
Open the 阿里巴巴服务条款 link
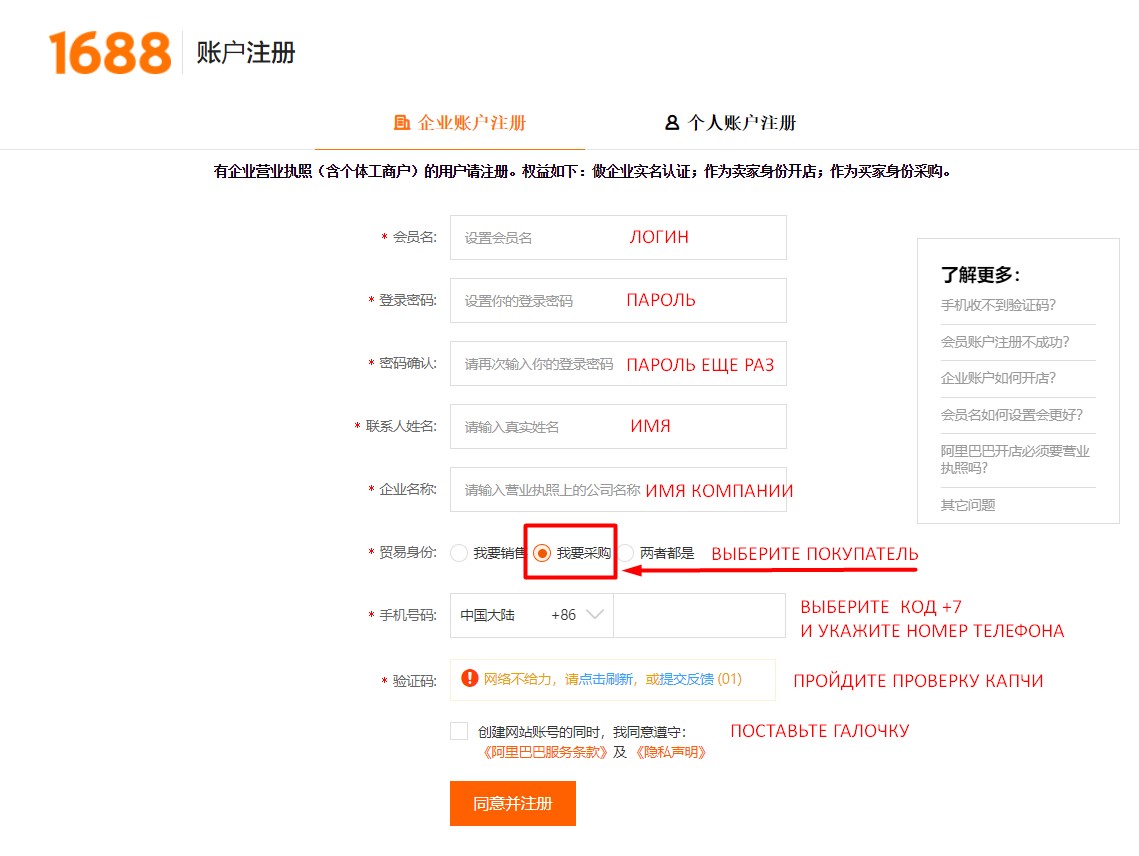[546, 752]
